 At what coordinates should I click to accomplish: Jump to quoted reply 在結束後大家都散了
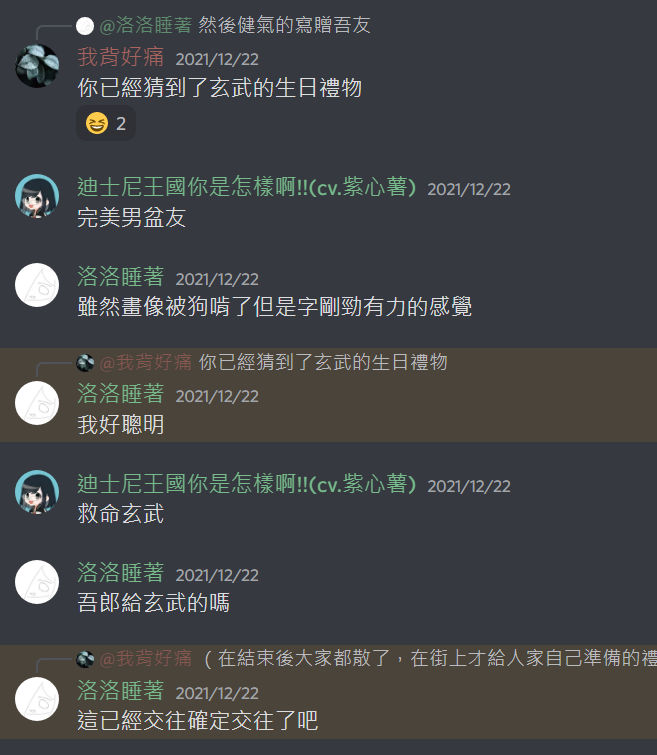(428, 658)
